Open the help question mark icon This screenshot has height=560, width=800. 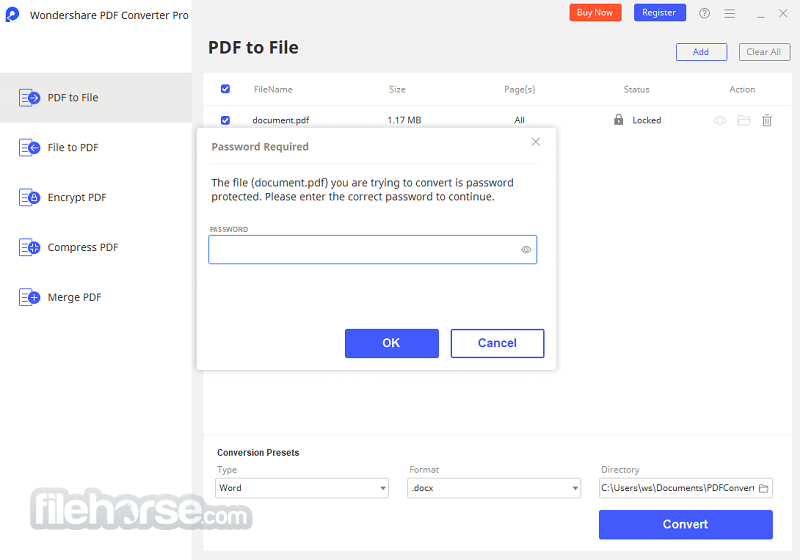(x=704, y=13)
